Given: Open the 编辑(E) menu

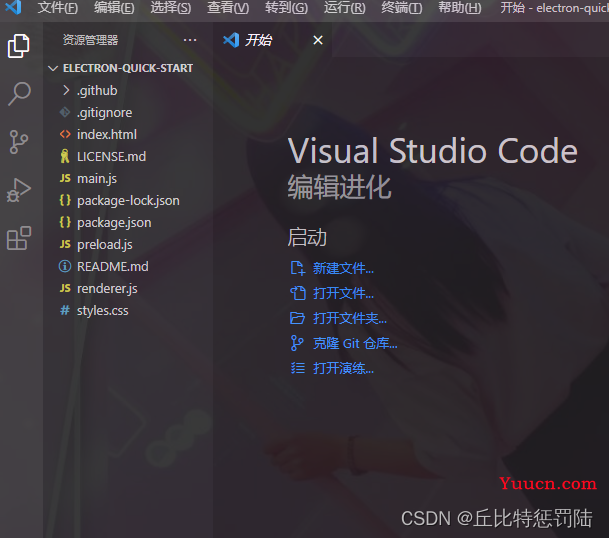Looking at the screenshot, I should click(x=114, y=7).
